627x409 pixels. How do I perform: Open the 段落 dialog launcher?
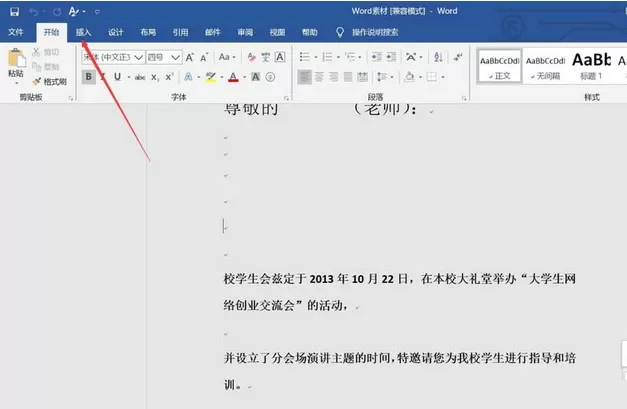pyautogui.click(x=464, y=98)
